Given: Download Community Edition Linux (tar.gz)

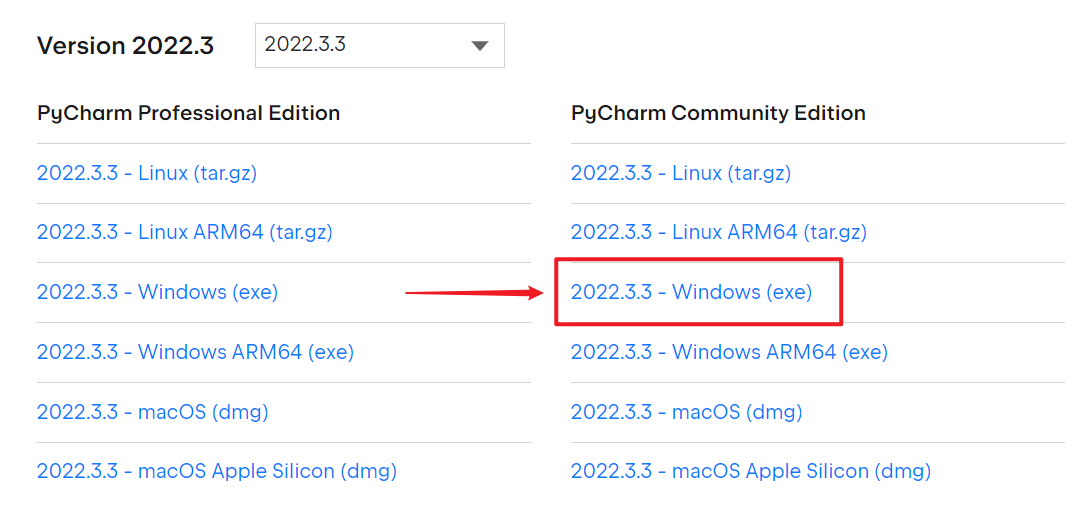Looking at the screenshot, I should (681, 173).
